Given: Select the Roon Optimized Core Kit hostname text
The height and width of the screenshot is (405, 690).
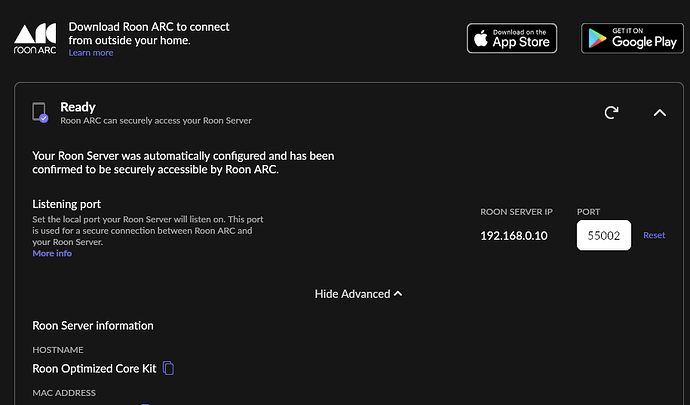Looking at the screenshot, I should point(94,368).
